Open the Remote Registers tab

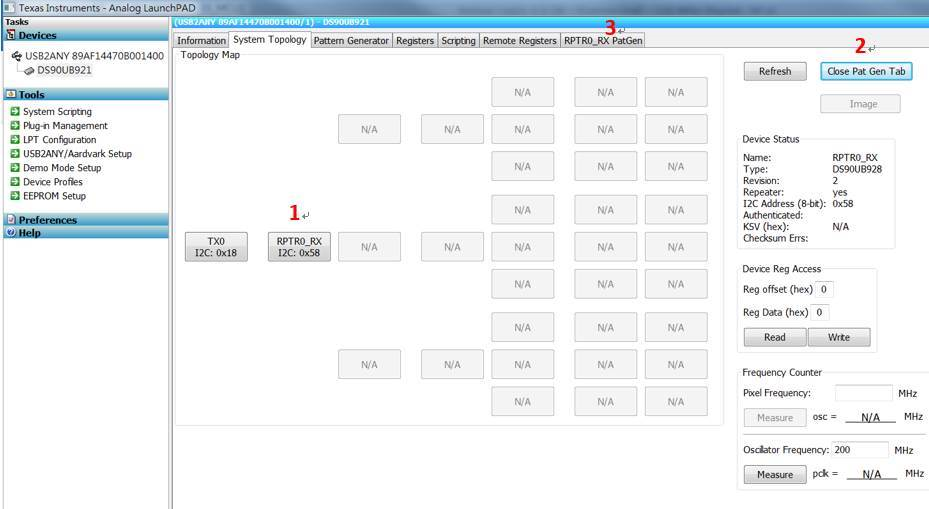click(520, 40)
